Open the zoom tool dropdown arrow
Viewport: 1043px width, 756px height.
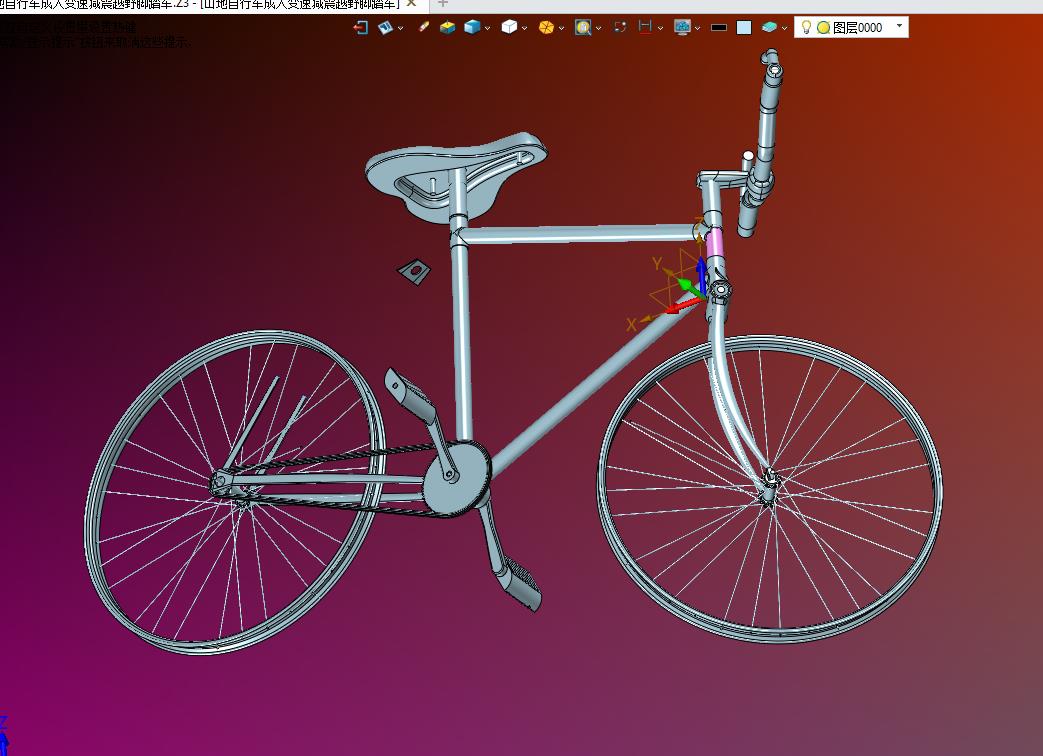click(599, 28)
